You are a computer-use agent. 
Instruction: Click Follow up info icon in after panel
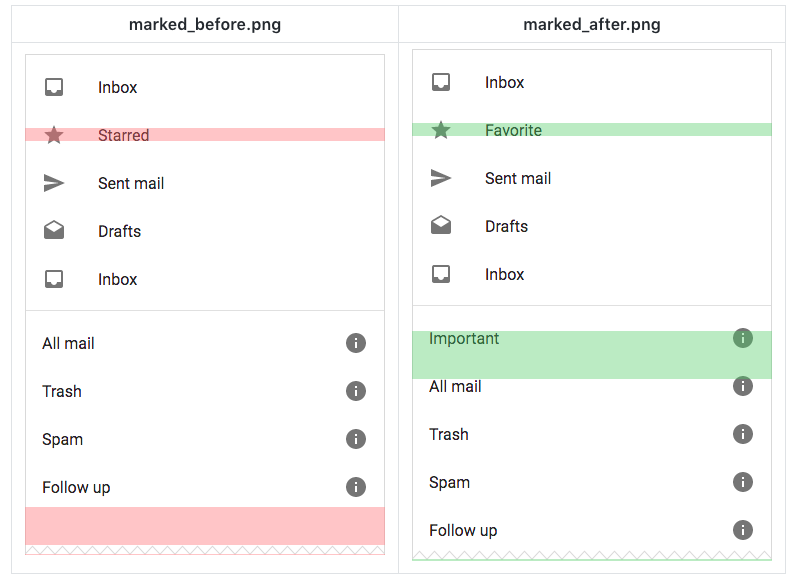point(742,530)
